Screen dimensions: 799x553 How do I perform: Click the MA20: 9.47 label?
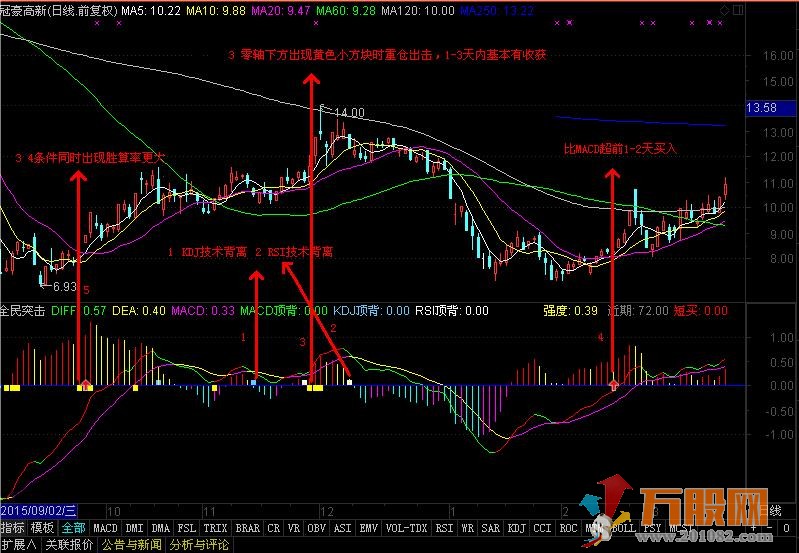[281, 10]
